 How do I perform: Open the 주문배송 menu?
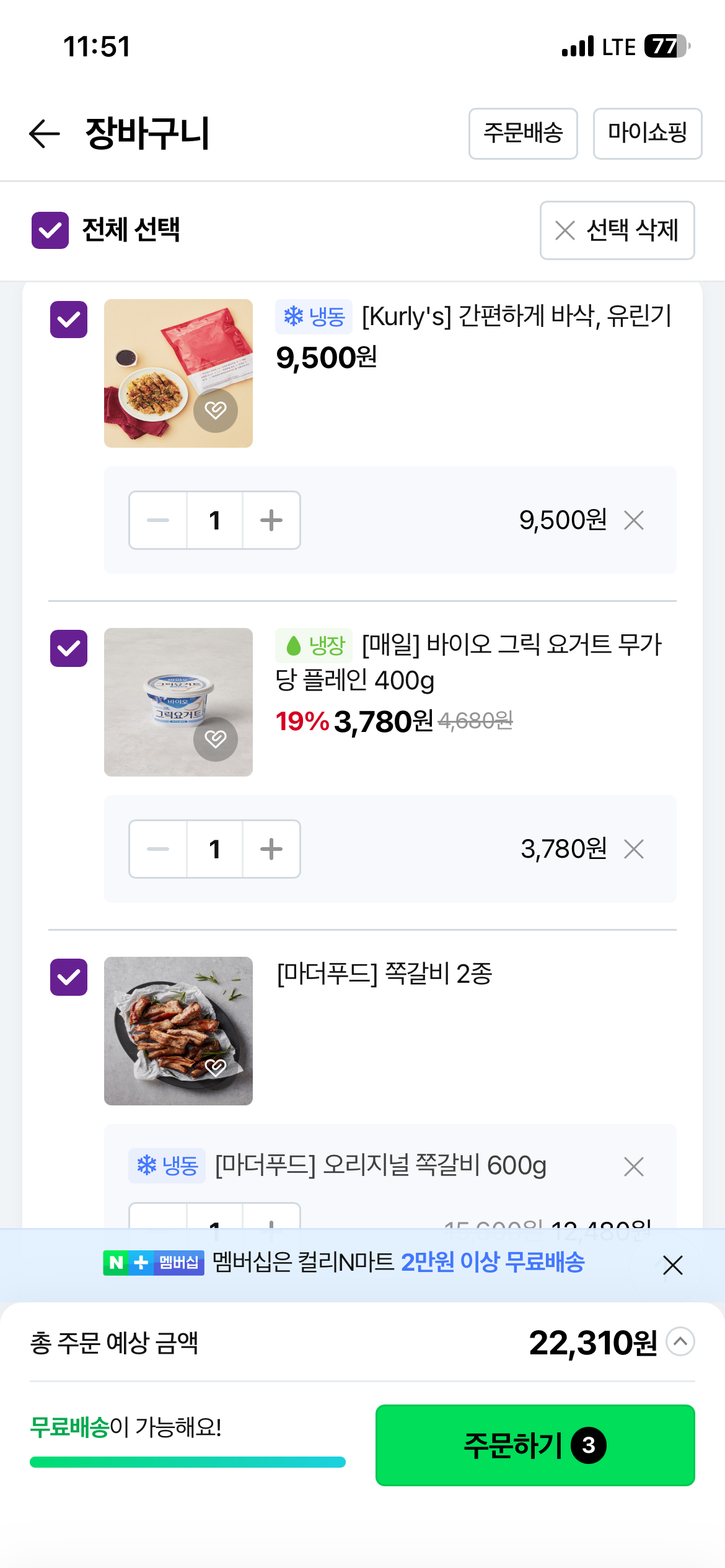pyautogui.click(x=523, y=134)
